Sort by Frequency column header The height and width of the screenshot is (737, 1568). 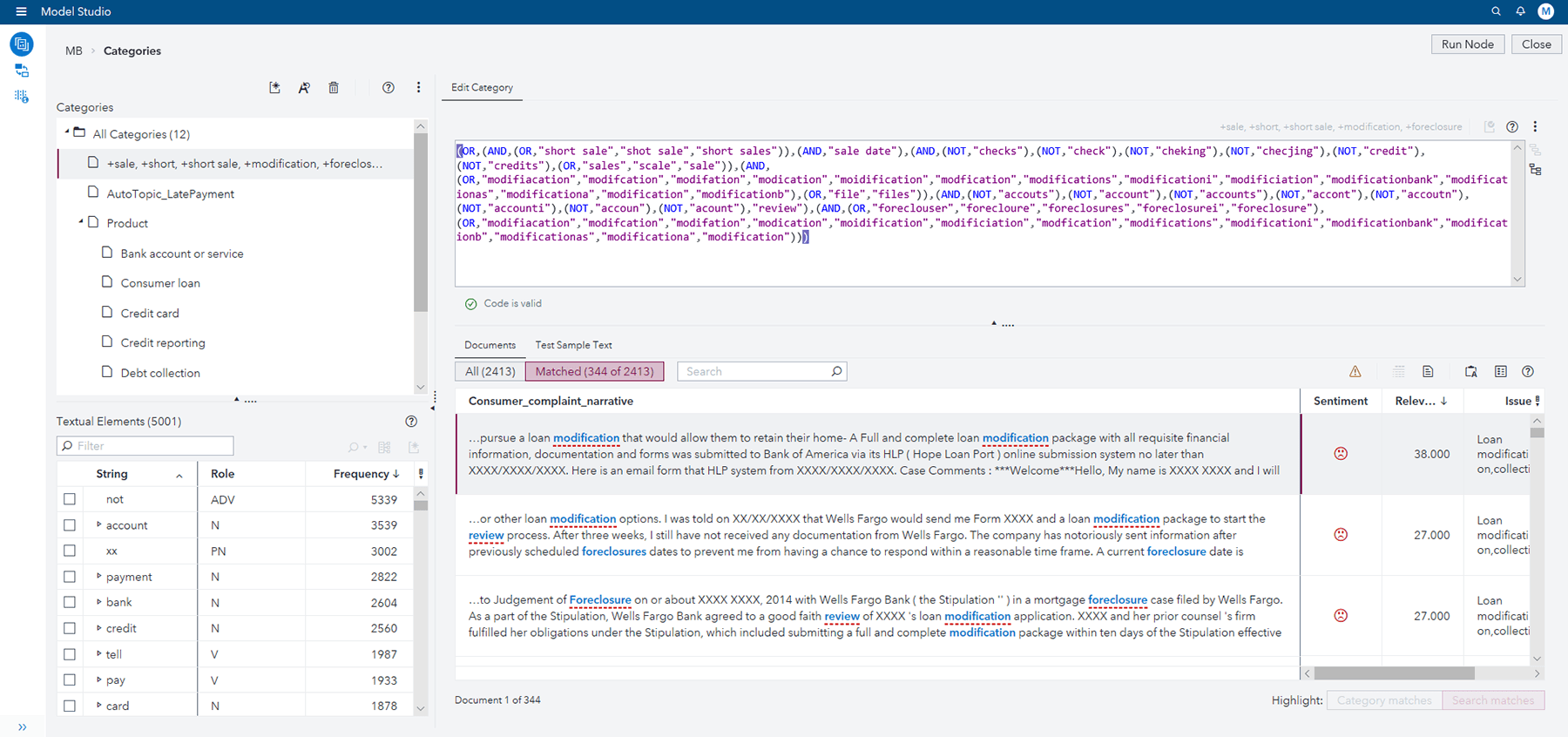pos(366,474)
